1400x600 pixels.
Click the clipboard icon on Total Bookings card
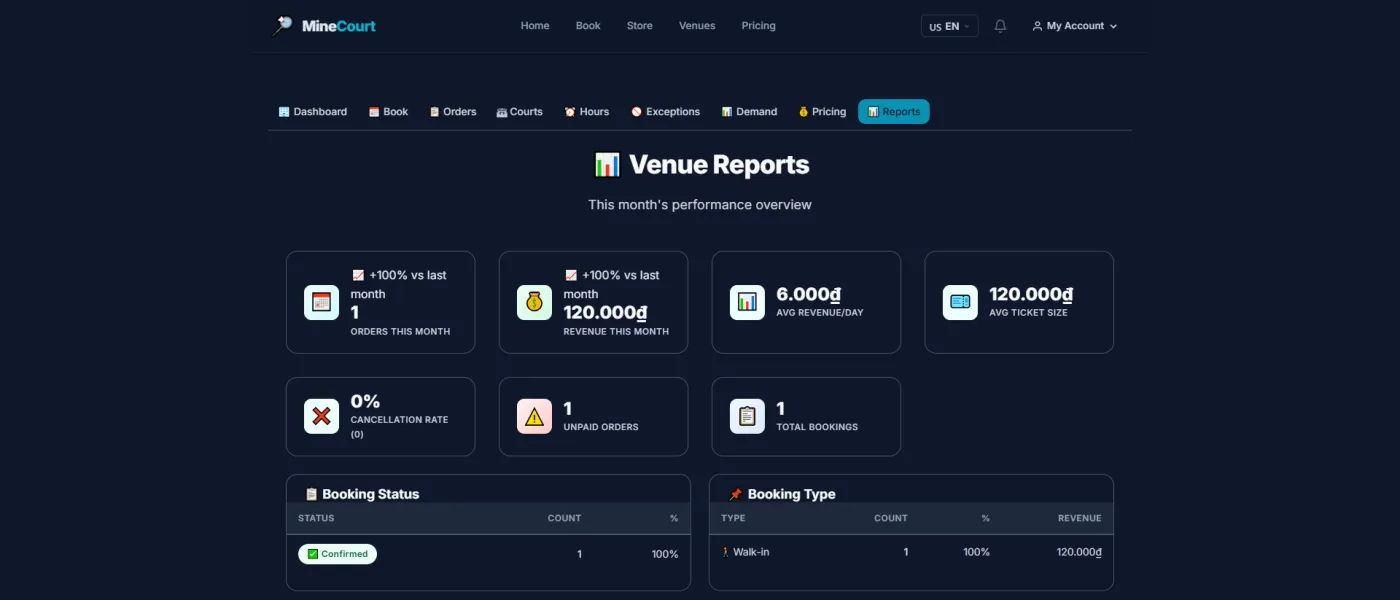point(747,416)
